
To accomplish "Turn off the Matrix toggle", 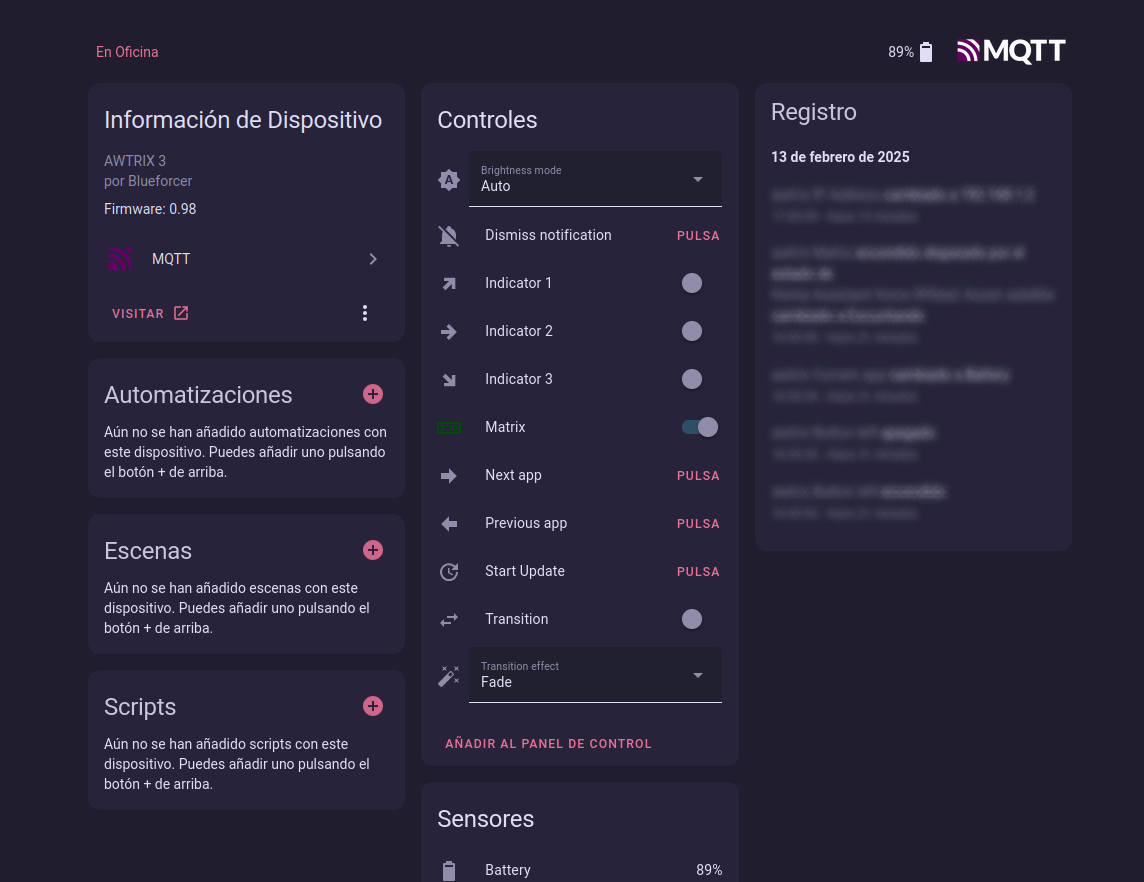I will point(700,427).
